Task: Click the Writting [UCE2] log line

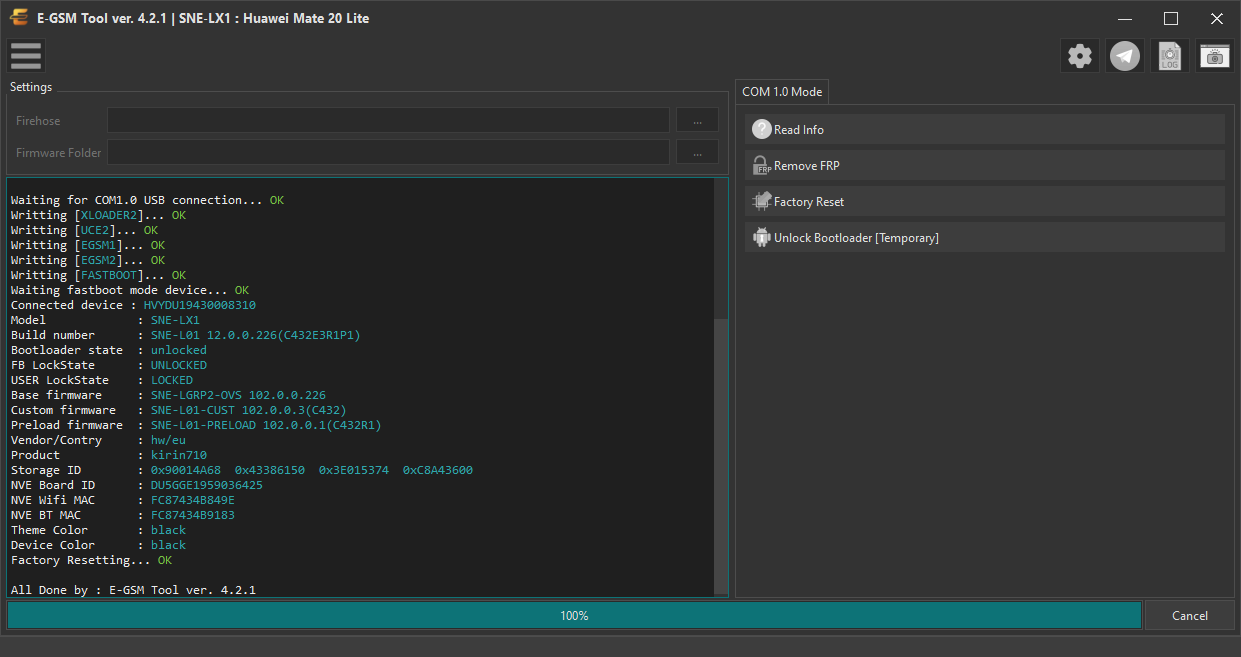Action: [84, 230]
